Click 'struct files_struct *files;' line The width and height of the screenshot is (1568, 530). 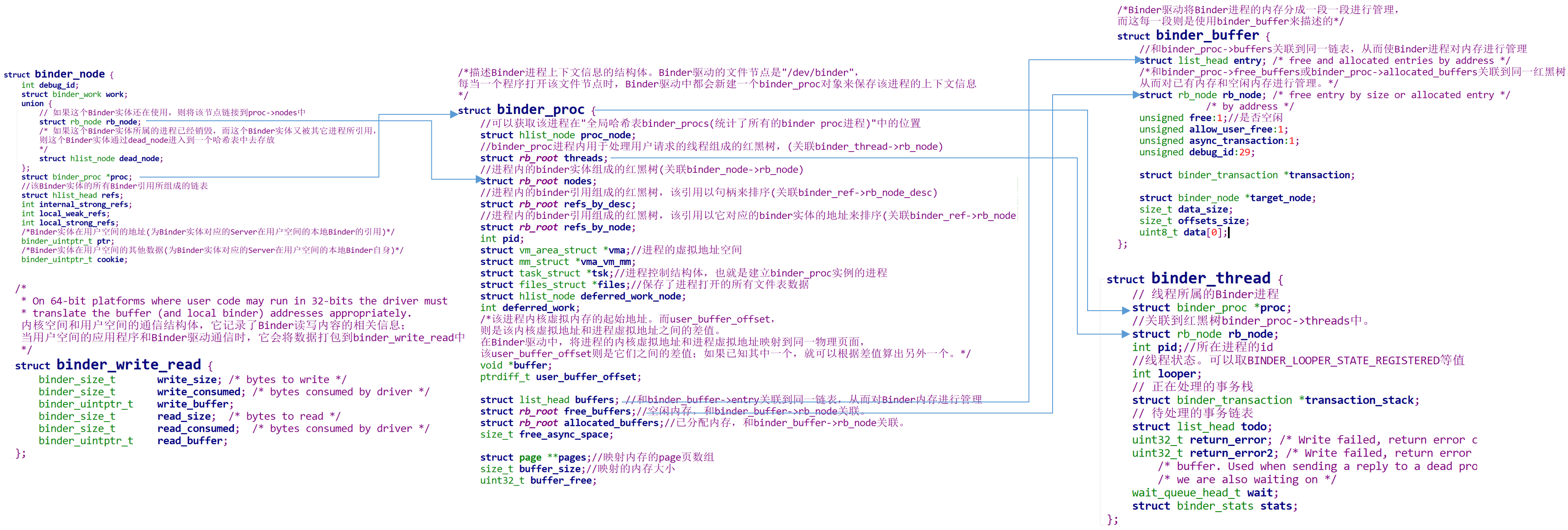[555, 285]
